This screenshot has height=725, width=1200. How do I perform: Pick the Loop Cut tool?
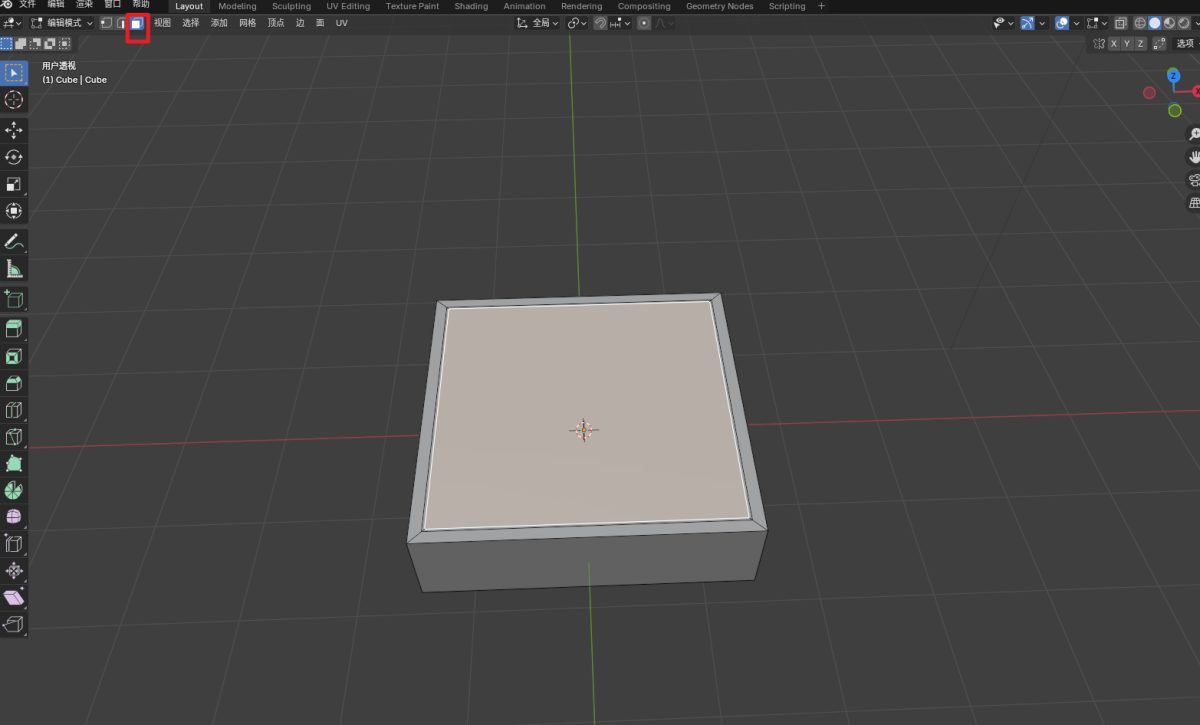[x=14, y=410]
